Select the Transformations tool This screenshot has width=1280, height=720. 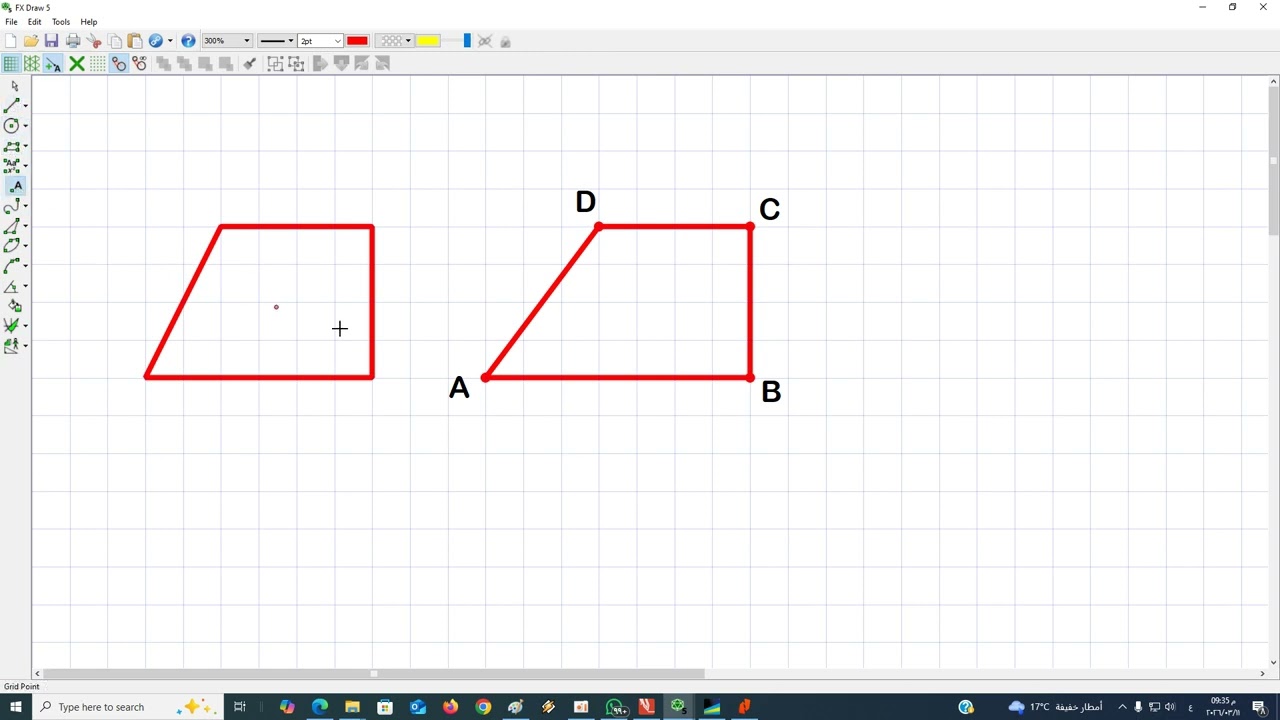(x=12, y=346)
